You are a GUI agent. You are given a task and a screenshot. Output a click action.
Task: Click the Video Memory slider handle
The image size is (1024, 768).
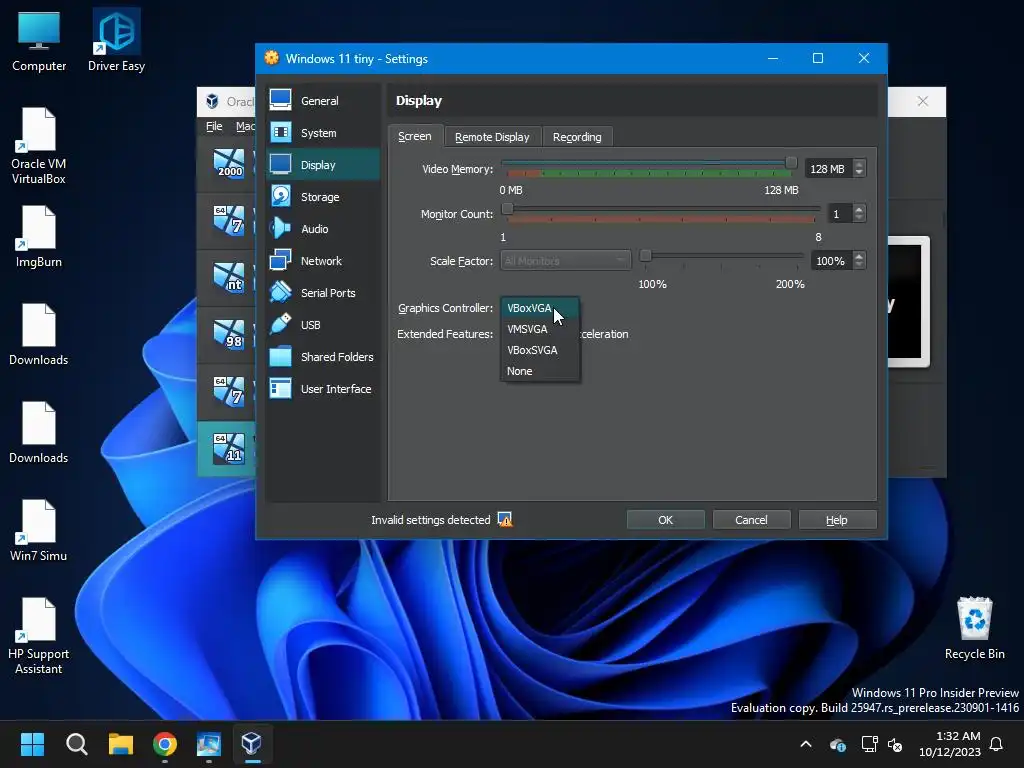791,163
